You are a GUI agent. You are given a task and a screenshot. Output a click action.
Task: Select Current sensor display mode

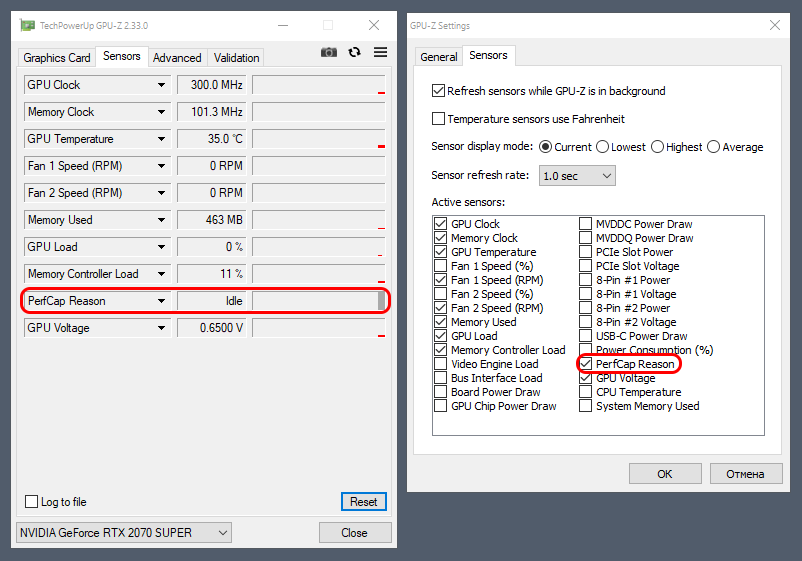coord(546,147)
